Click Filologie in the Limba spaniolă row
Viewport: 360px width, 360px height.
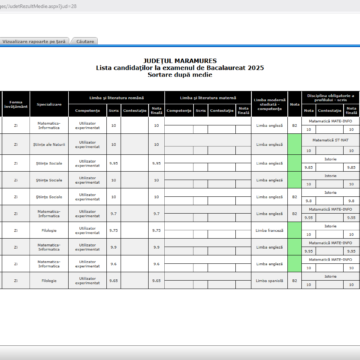pyautogui.click(x=49, y=281)
